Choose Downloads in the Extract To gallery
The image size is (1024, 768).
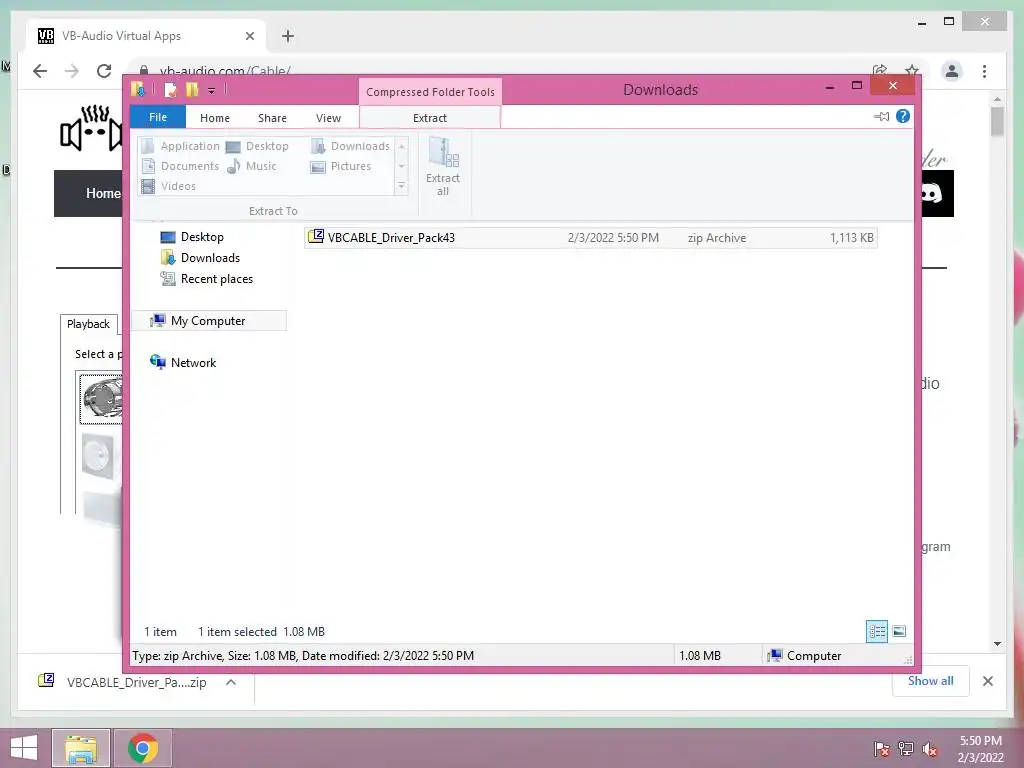(x=350, y=146)
